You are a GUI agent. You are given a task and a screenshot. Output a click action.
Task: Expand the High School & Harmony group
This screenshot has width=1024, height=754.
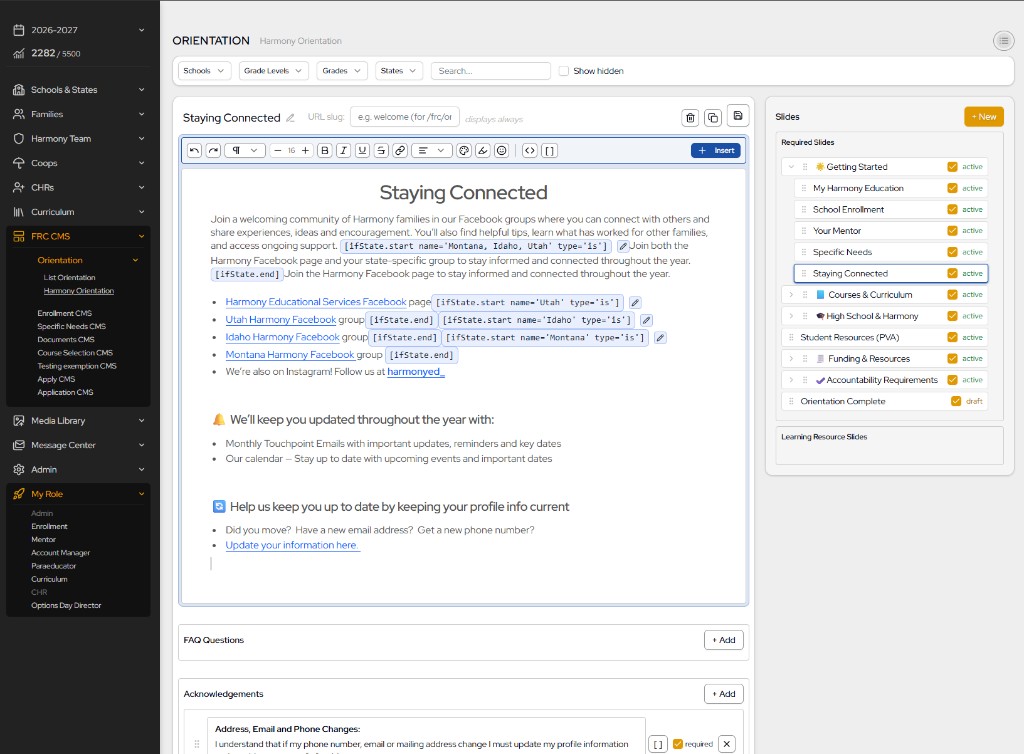[x=792, y=316]
